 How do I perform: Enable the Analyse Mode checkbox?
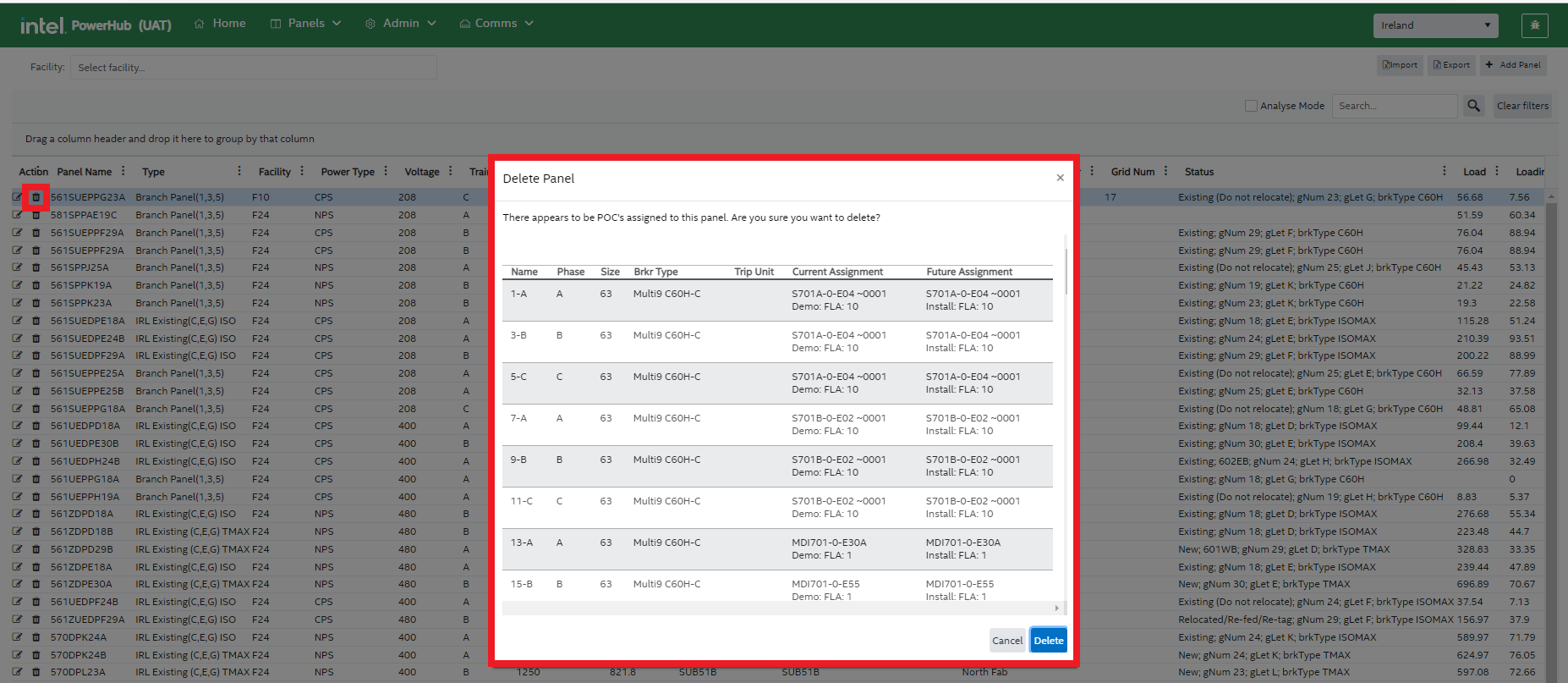(x=1251, y=106)
